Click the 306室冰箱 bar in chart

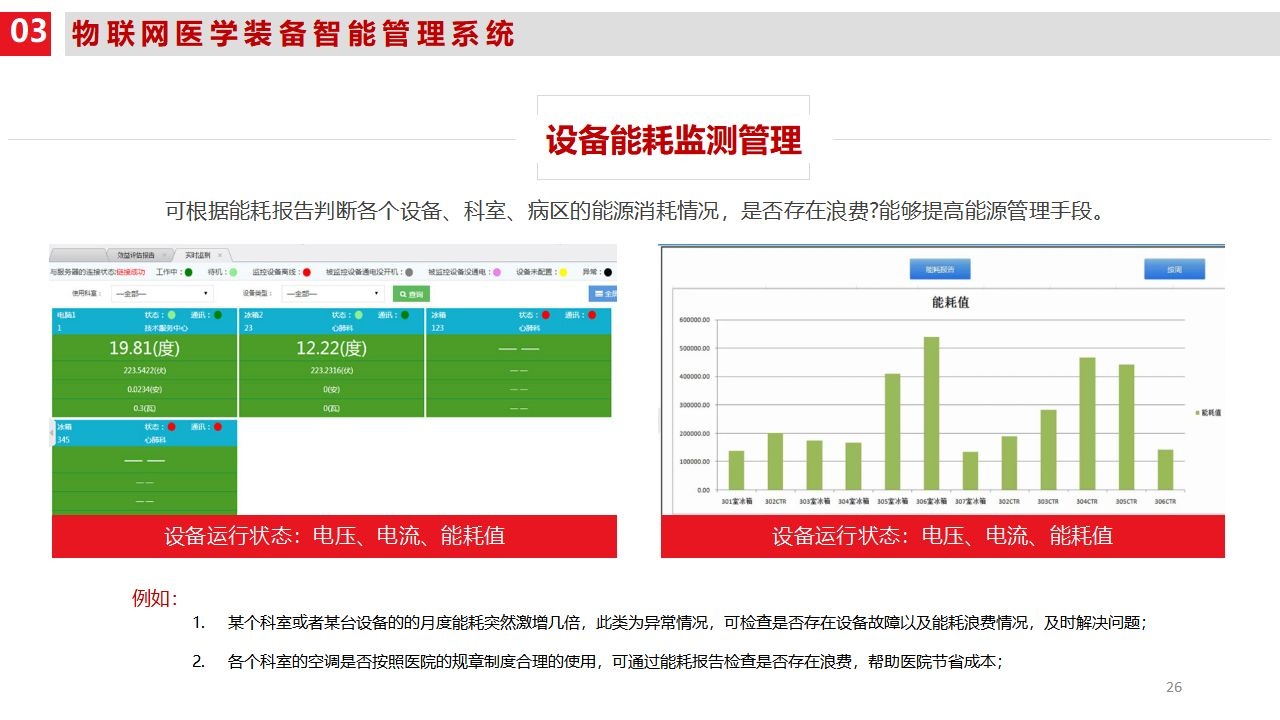(x=931, y=413)
